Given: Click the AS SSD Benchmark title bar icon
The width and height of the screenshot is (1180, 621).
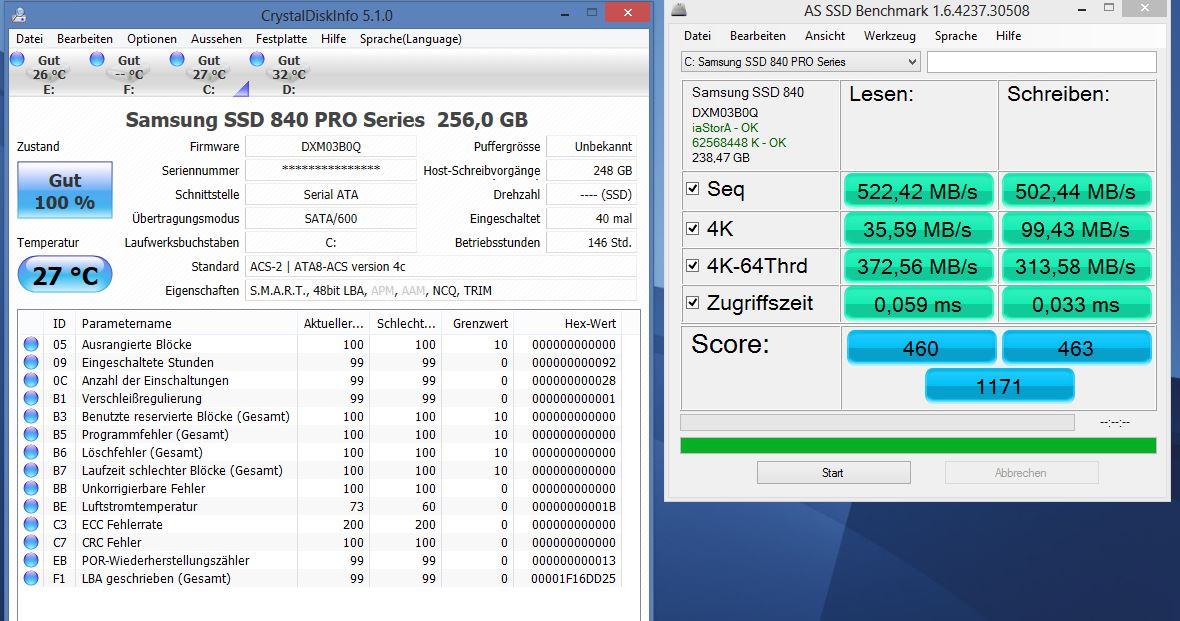Looking at the screenshot, I should tap(679, 10).
